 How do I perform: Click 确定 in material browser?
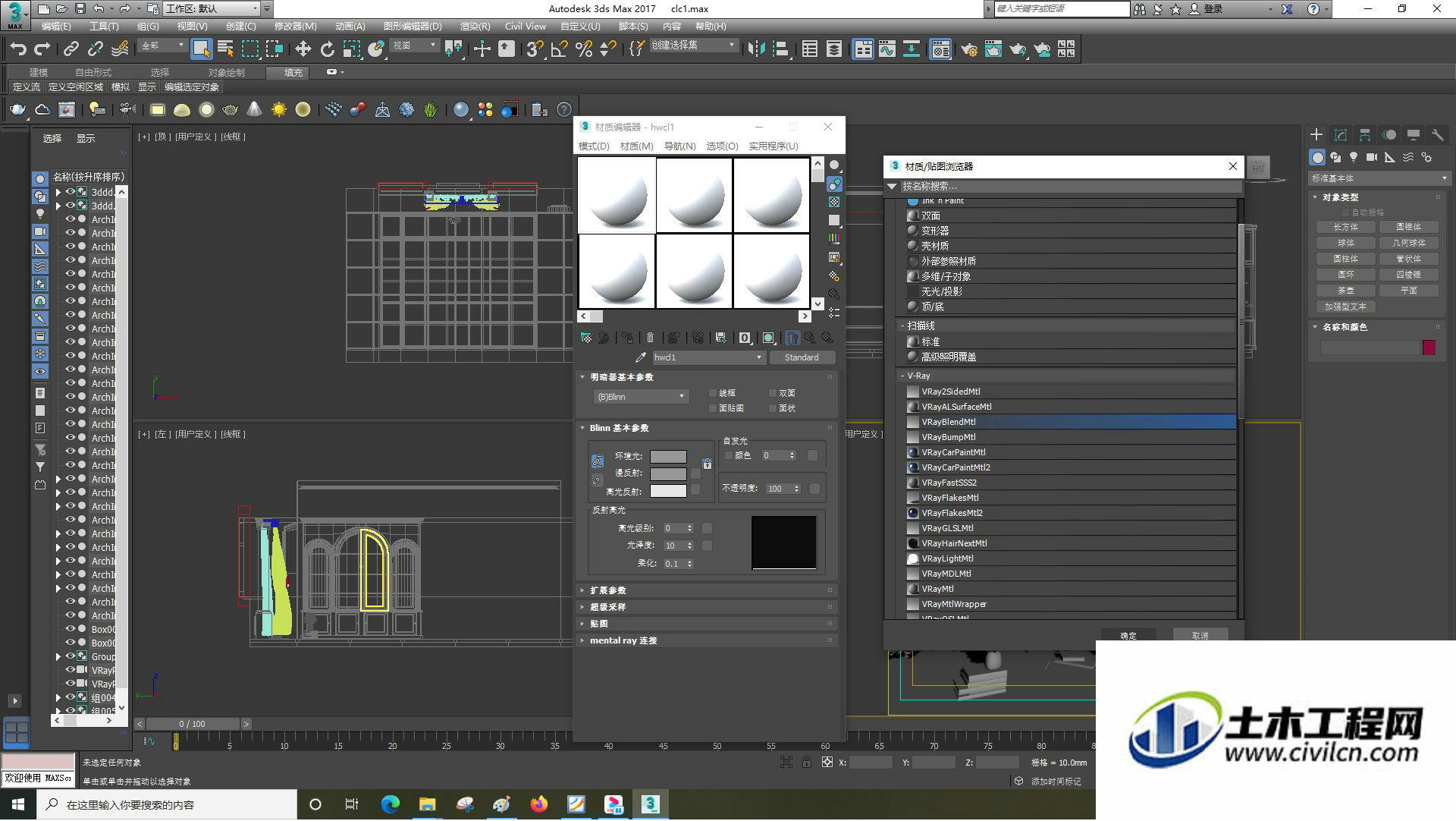point(1128,636)
